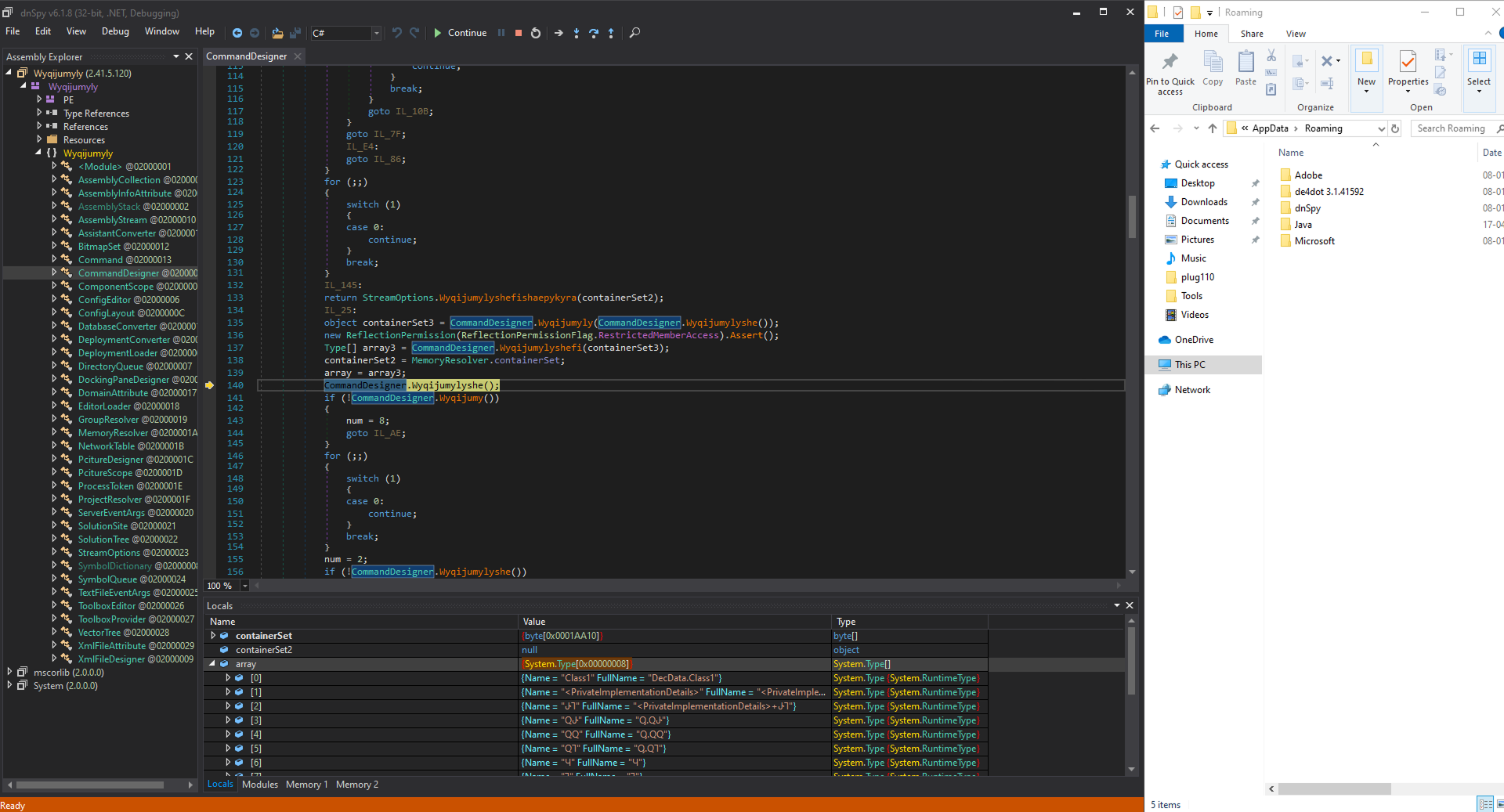Click the Continue debugging button
1504x812 pixels.
click(460, 33)
